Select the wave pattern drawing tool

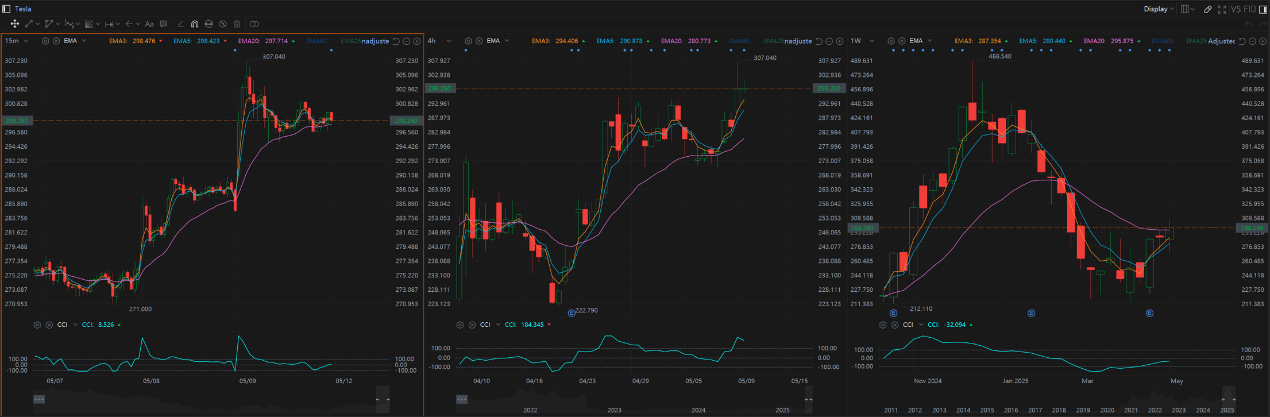(69, 23)
